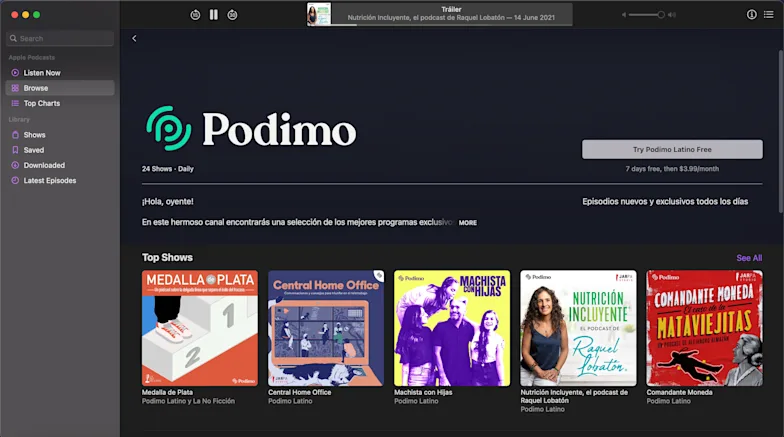Image resolution: width=784 pixels, height=437 pixels.
Task: Click the playback progress bar
Action: [452, 25]
